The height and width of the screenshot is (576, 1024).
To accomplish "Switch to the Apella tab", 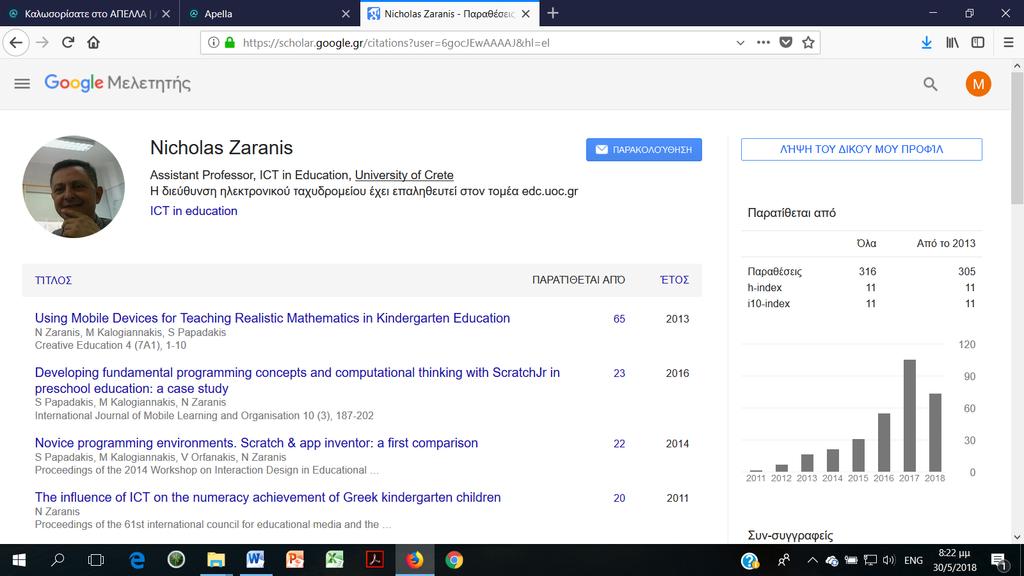I will click(269, 14).
